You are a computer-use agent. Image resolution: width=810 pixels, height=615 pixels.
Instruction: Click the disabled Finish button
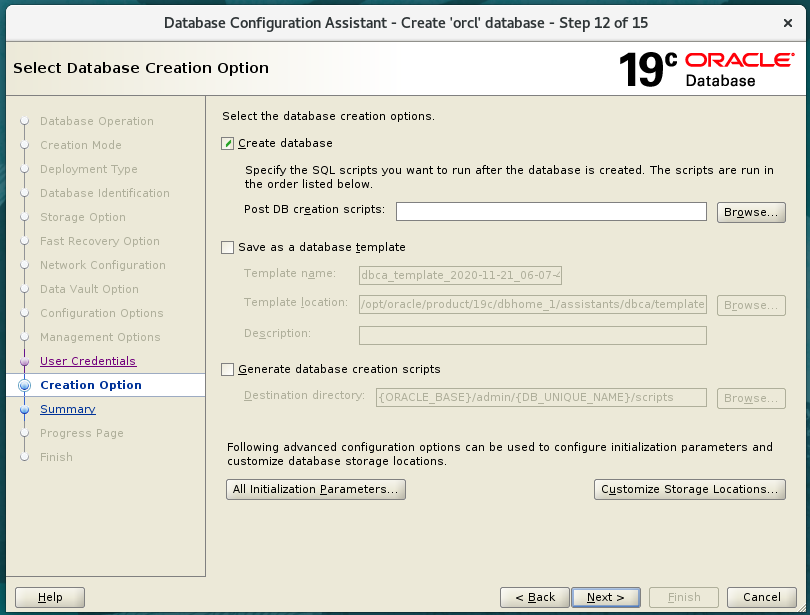[684, 597]
